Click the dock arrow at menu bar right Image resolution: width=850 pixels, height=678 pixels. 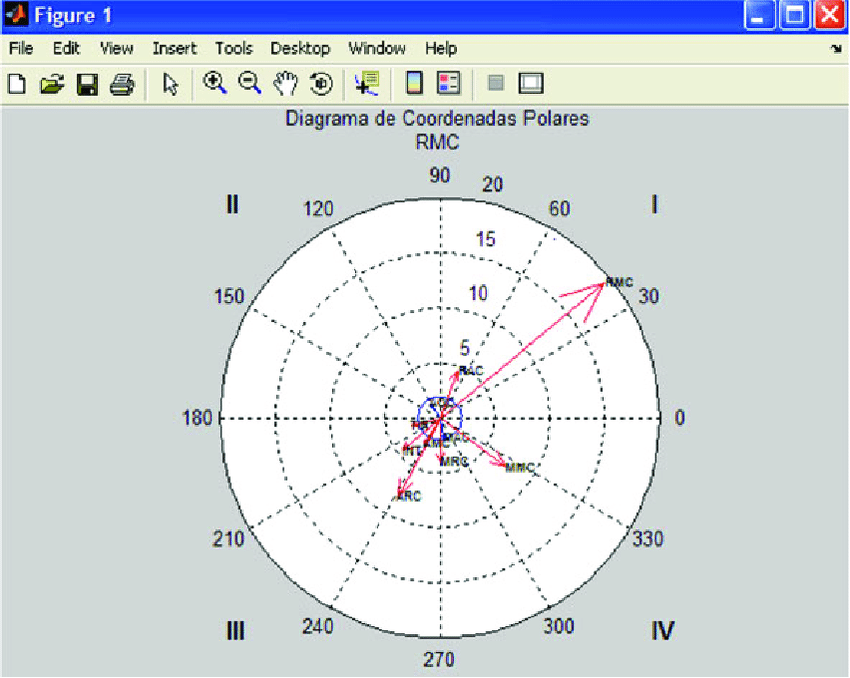(836, 48)
